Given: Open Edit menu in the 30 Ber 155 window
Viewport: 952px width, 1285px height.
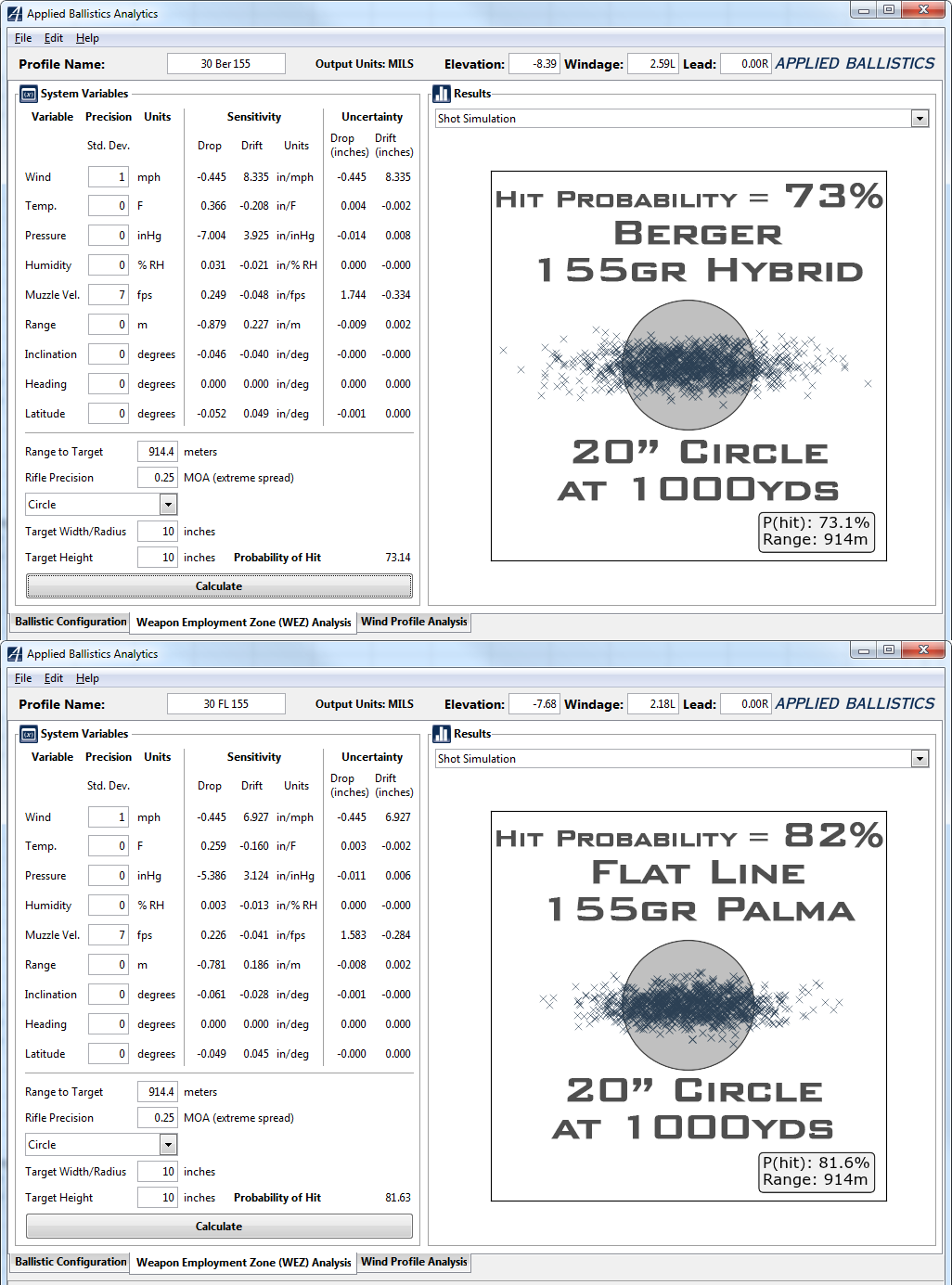Looking at the screenshot, I should 54,38.
